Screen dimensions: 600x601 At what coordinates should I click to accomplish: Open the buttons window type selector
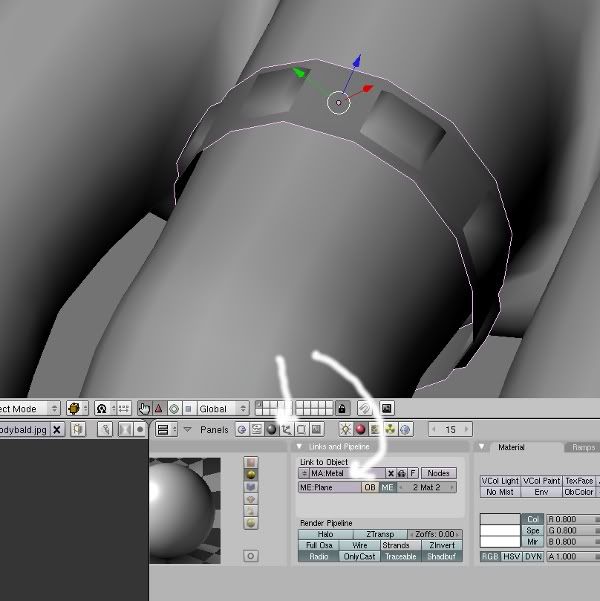coord(166,430)
